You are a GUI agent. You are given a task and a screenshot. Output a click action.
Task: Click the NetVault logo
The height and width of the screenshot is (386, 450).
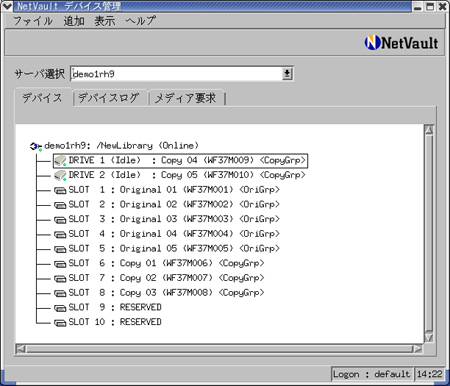[x=401, y=43]
